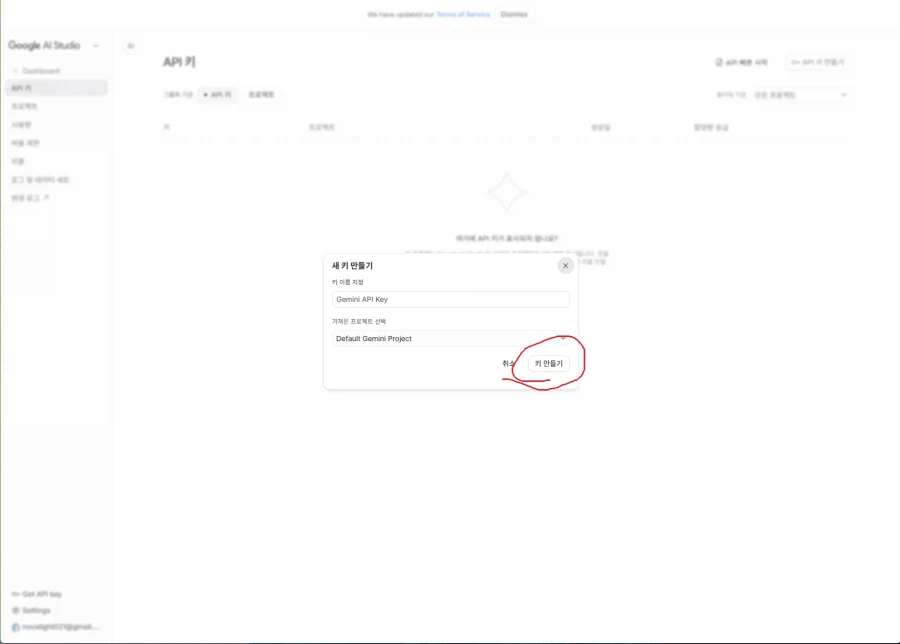Expand the Google AI Studio app switcher
Image resolution: width=900 pixels, height=644 pixels.
click(96, 46)
